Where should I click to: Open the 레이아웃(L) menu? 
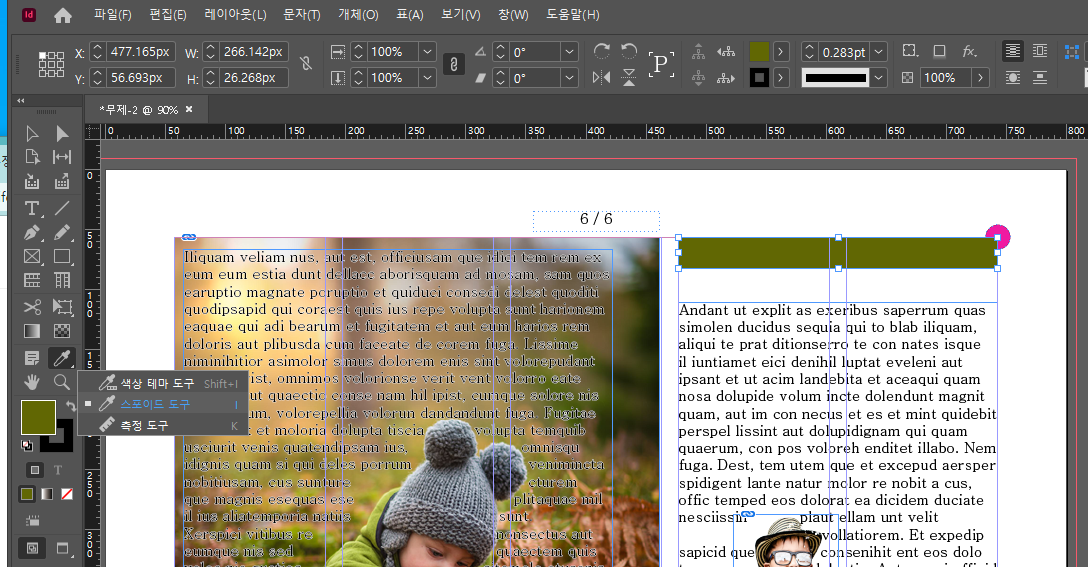pos(235,15)
